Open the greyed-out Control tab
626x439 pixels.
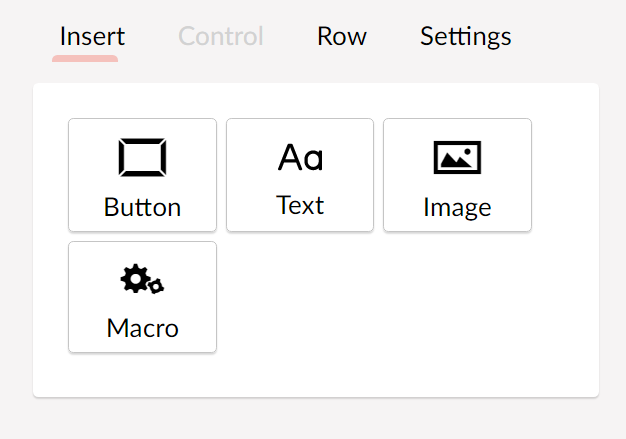(x=221, y=36)
